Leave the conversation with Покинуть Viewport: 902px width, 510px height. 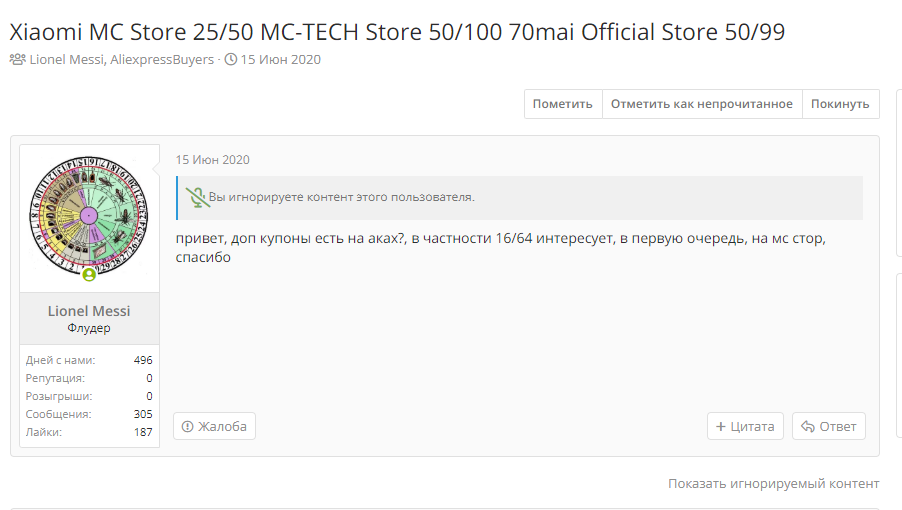(x=840, y=104)
